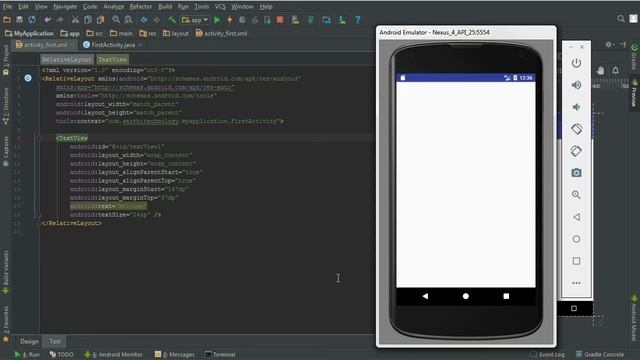
Task: Open the Preview panel settings gear
Action: (x=609, y=44)
